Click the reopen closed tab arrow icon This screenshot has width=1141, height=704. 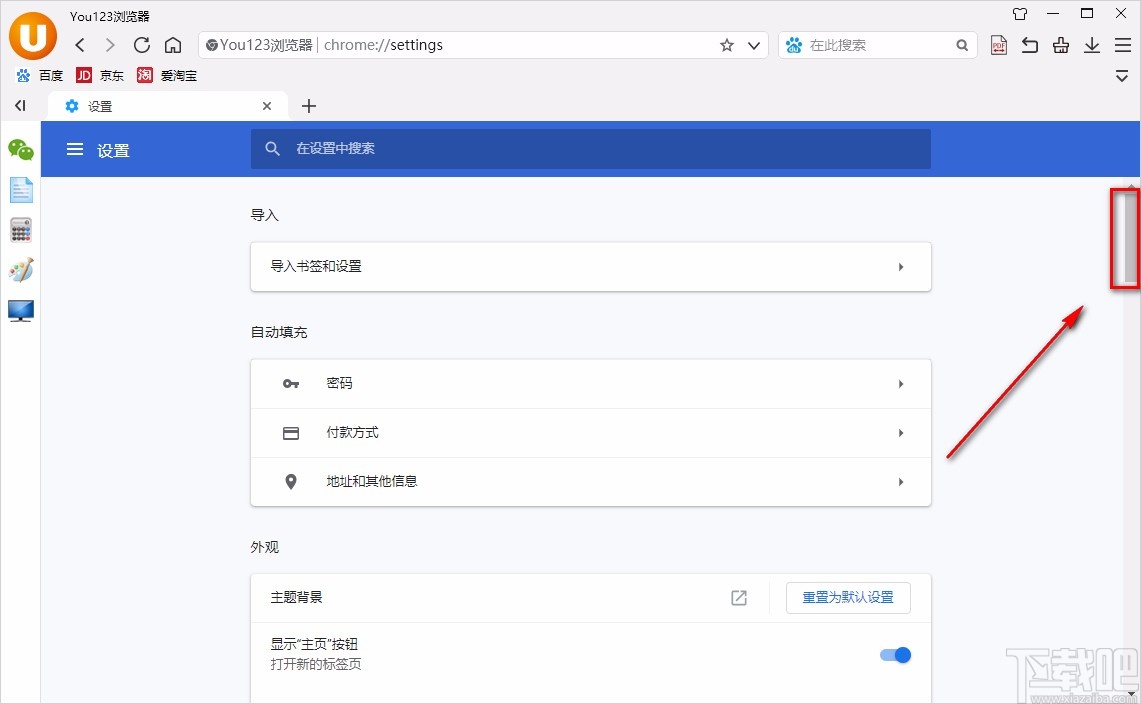click(1029, 45)
